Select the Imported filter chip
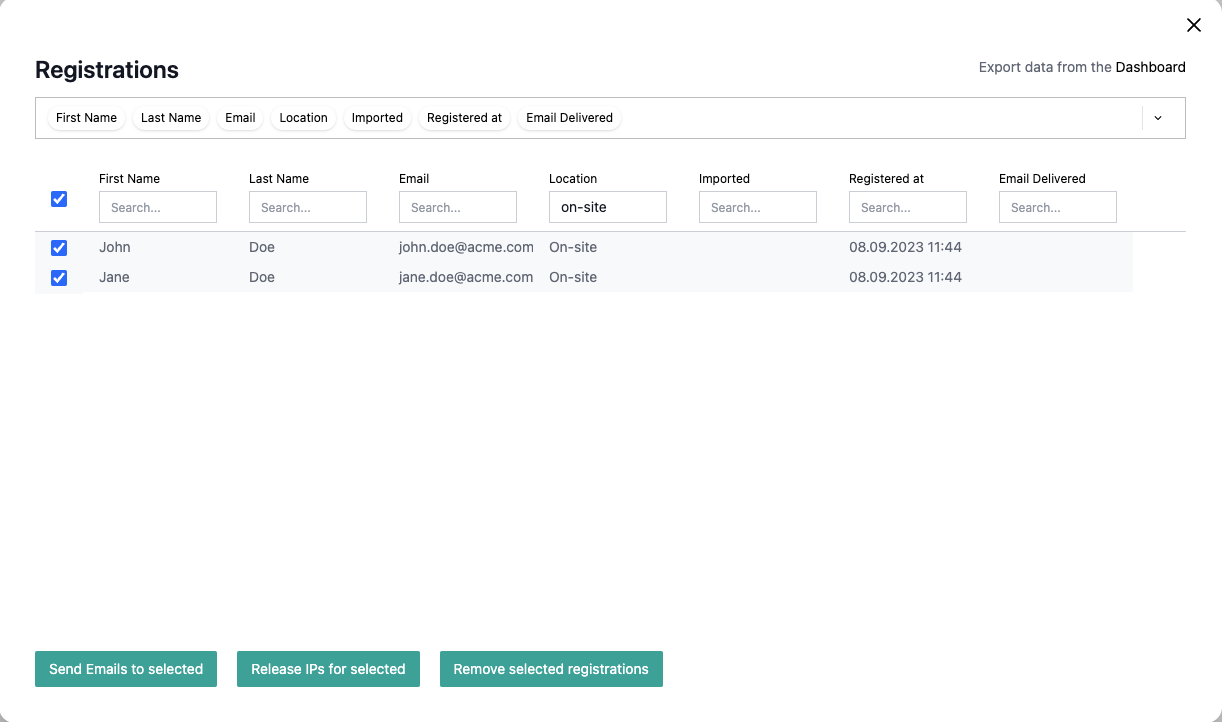The image size is (1222, 722). 377,117
